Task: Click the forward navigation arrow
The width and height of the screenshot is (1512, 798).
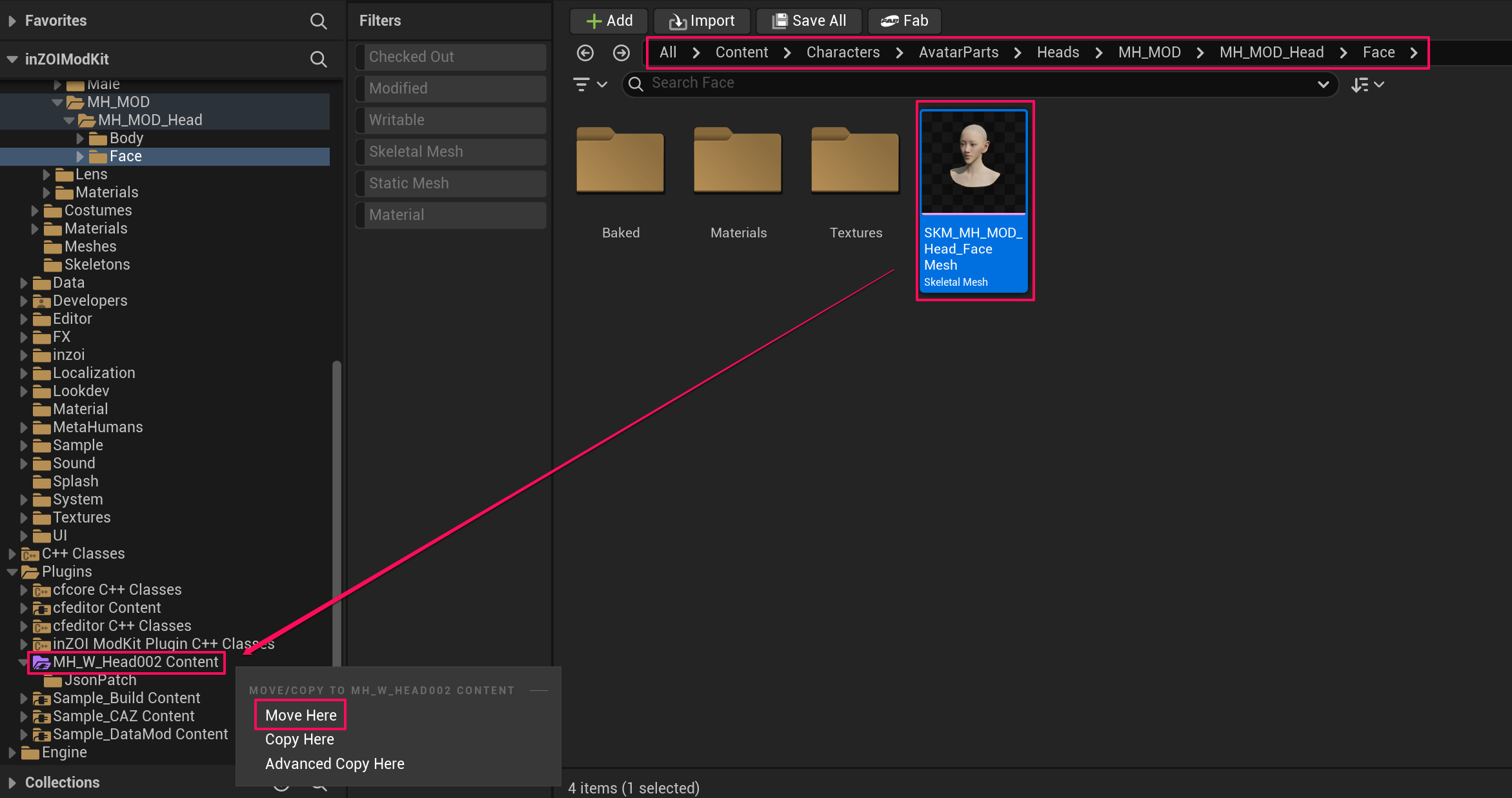Action: pyautogui.click(x=621, y=53)
